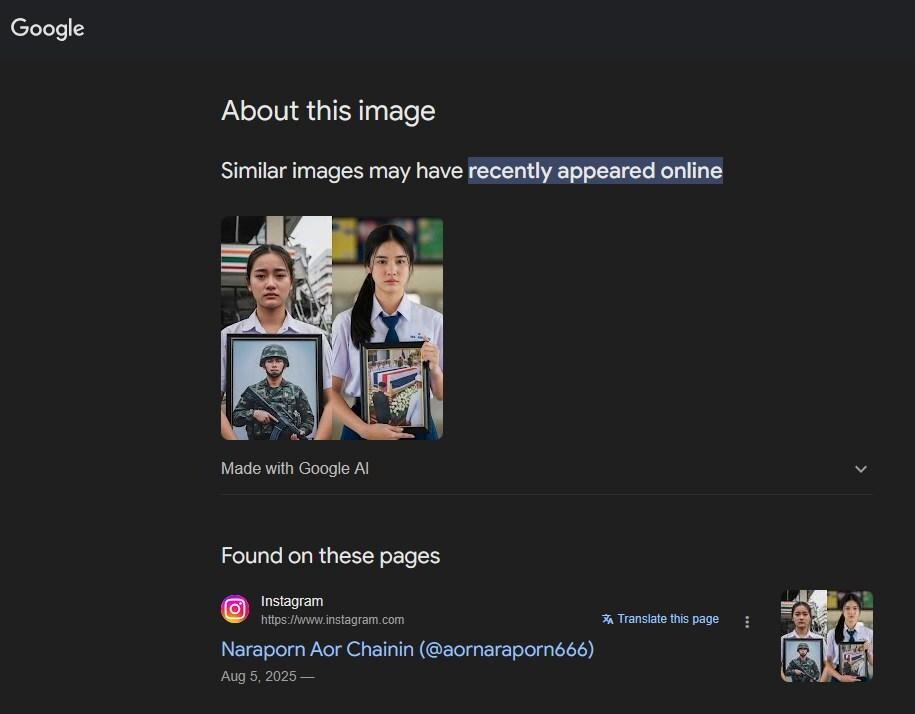Click the highlighted recently appeared online text
This screenshot has height=714, width=915.
click(x=595, y=171)
